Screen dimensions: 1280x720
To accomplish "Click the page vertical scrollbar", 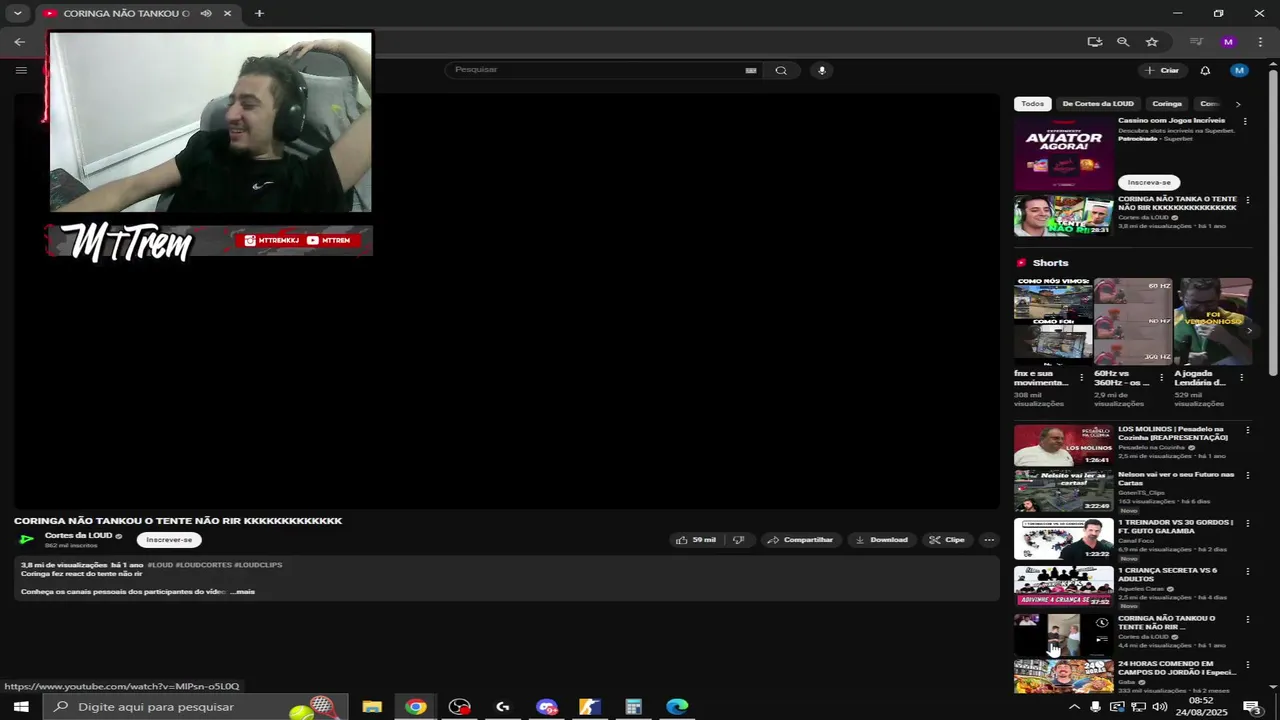I will pos(1273,225).
